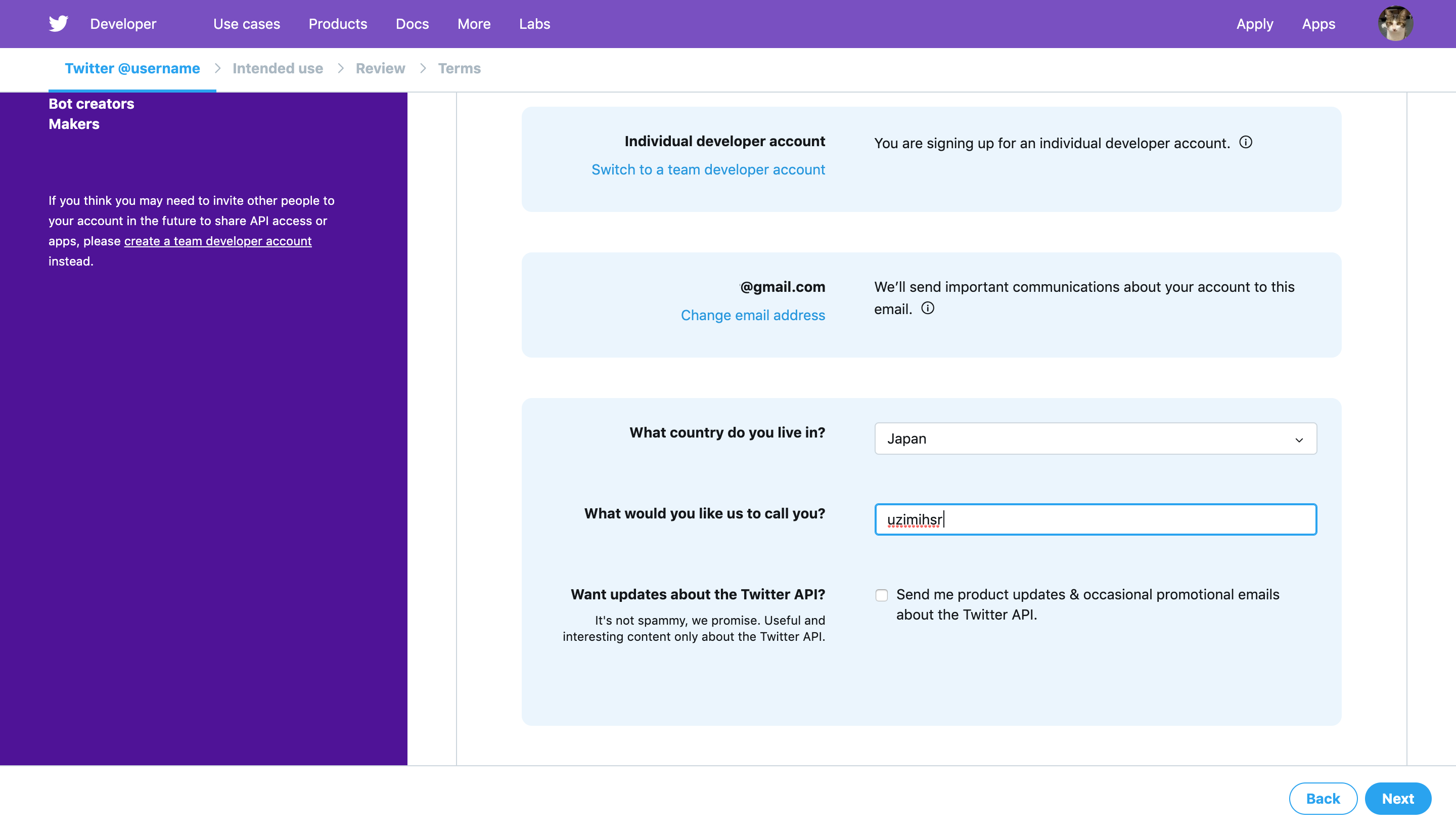1456x830 pixels.
Task: Click the 'Bot creators' sidebar text
Action: click(x=91, y=104)
